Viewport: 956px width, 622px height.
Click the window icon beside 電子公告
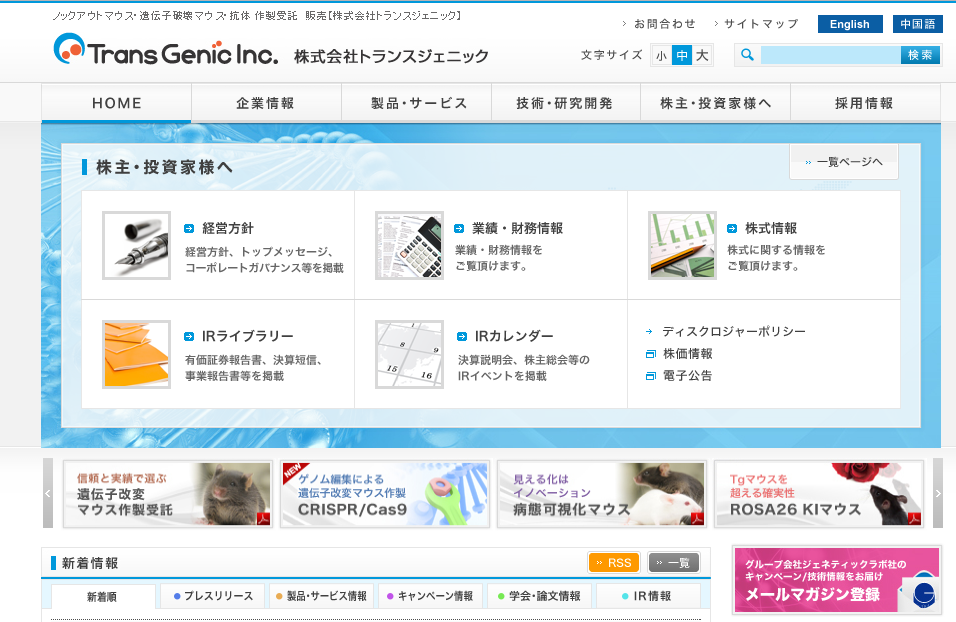[651, 376]
